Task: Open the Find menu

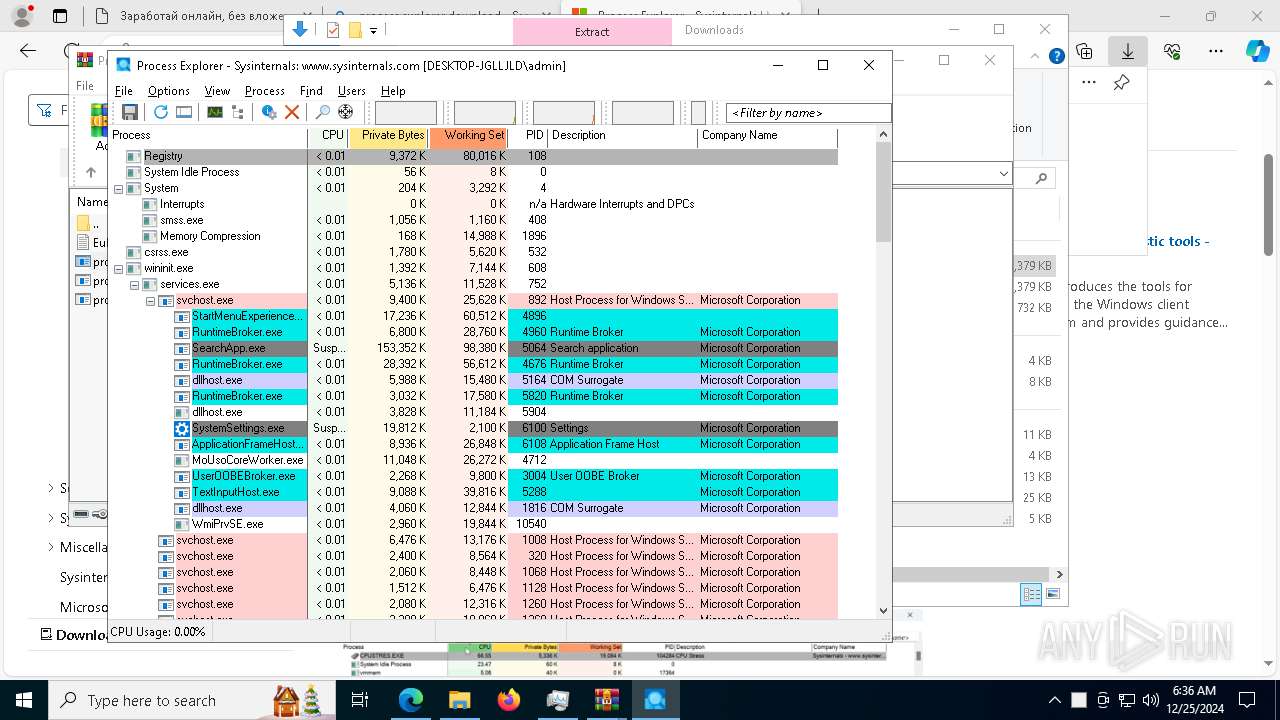Action: coord(311,91)
